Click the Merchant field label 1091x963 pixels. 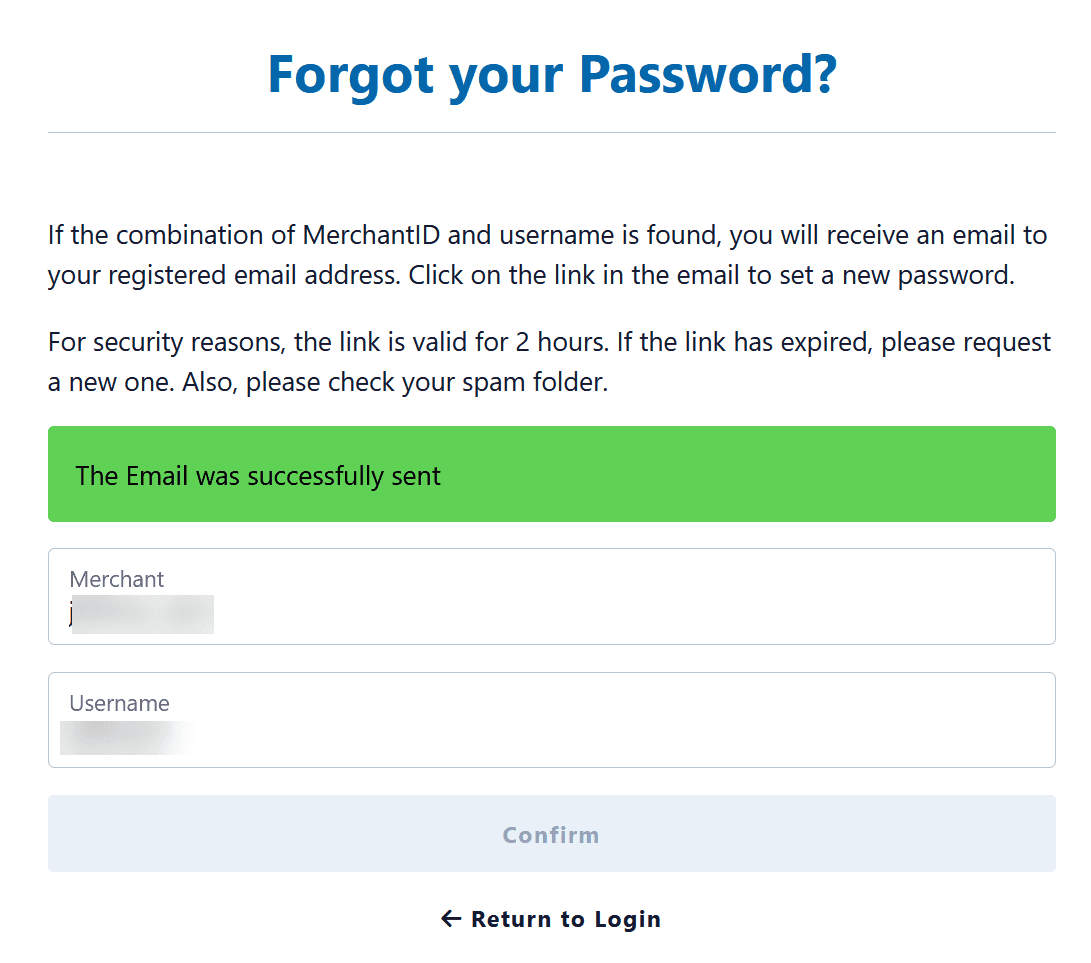click(x=116, y=579)
